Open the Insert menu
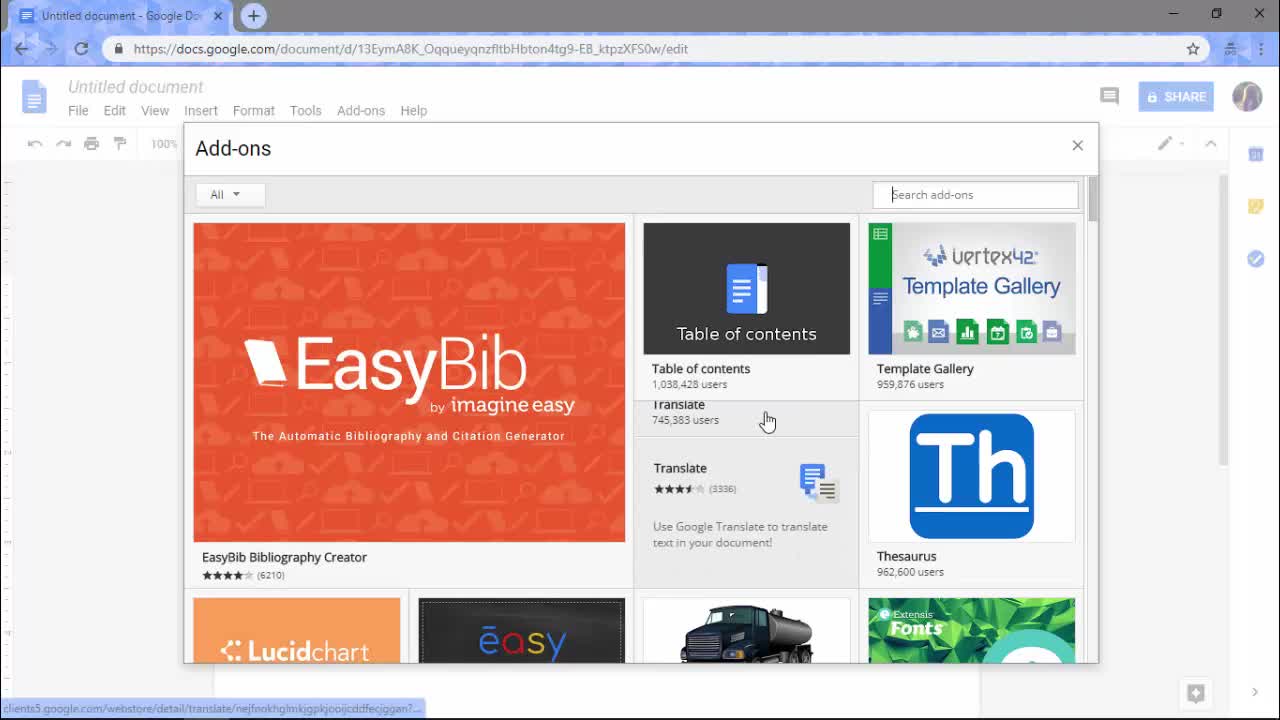 click(201, 111)
